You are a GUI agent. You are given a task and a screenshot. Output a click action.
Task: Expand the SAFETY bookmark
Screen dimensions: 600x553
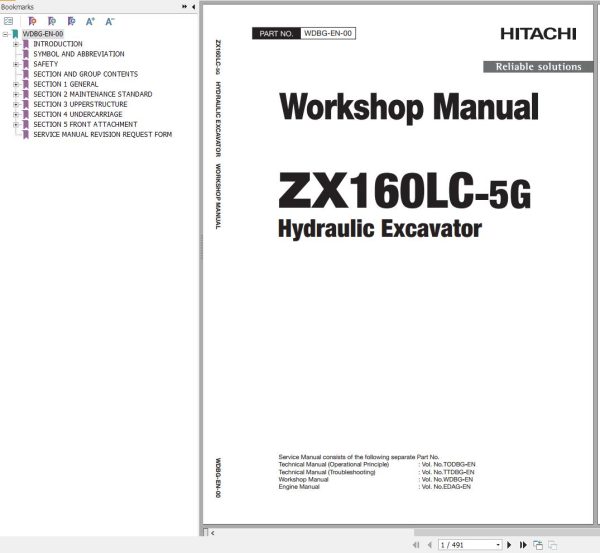pos(16,64)
